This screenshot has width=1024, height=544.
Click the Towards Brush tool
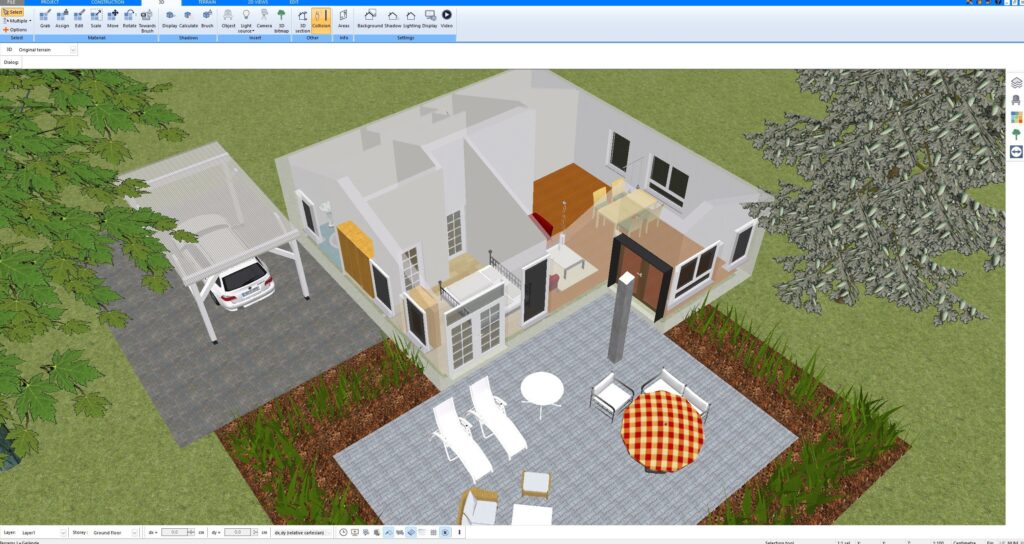coord(147,18)
